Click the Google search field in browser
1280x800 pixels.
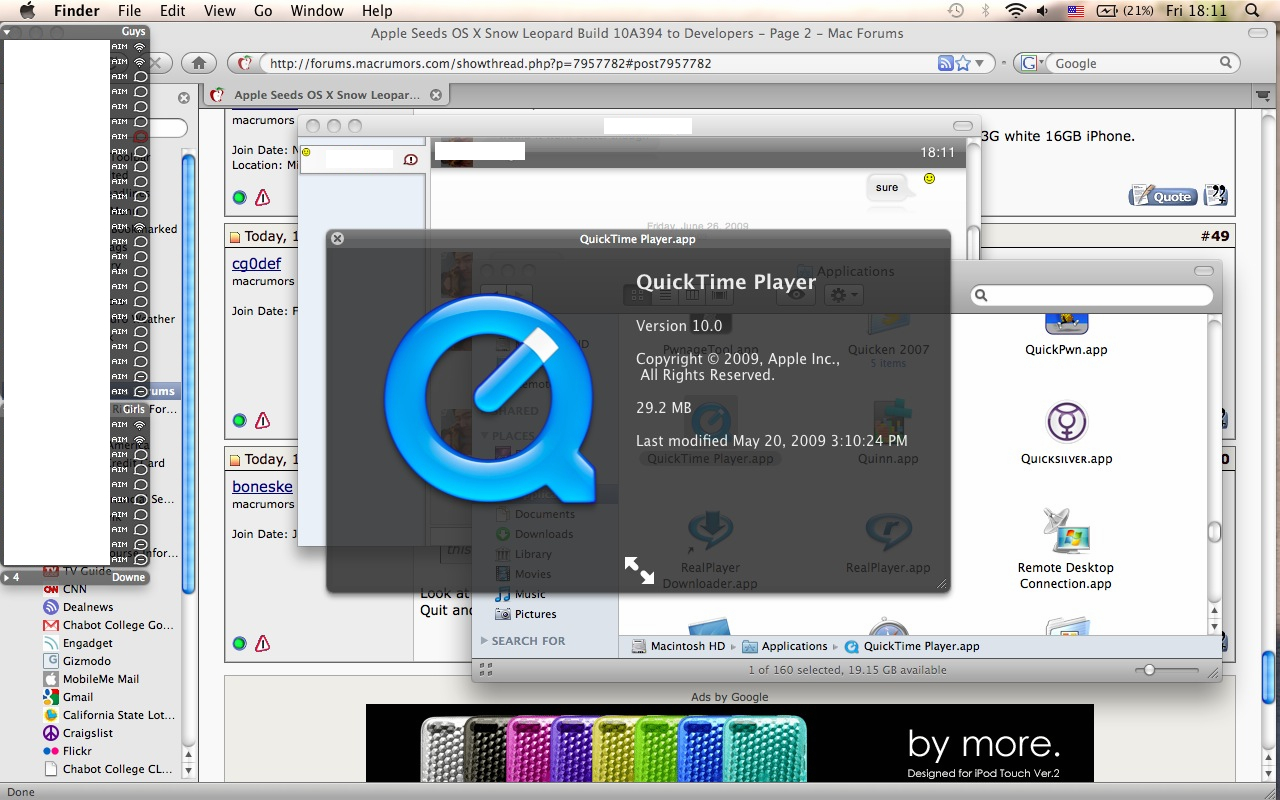pos(1135,63)
